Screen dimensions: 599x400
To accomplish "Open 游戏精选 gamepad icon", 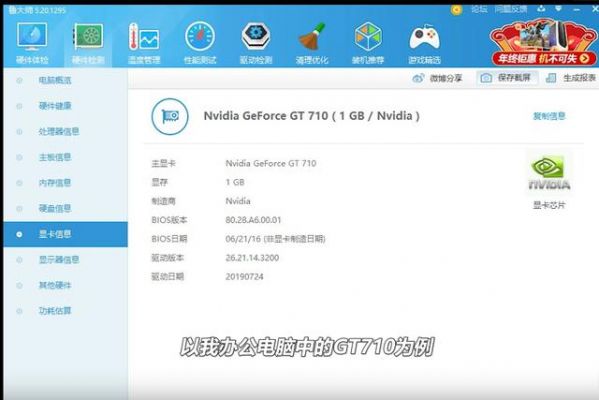I will pyautogui.click(x=424, y=37).
